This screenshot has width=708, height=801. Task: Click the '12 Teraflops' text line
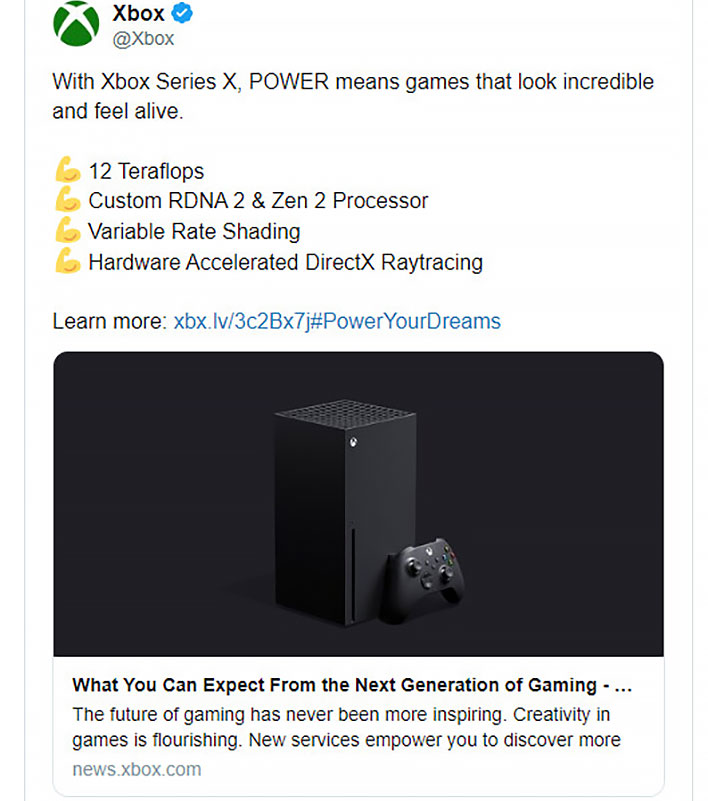click(146, 171)
